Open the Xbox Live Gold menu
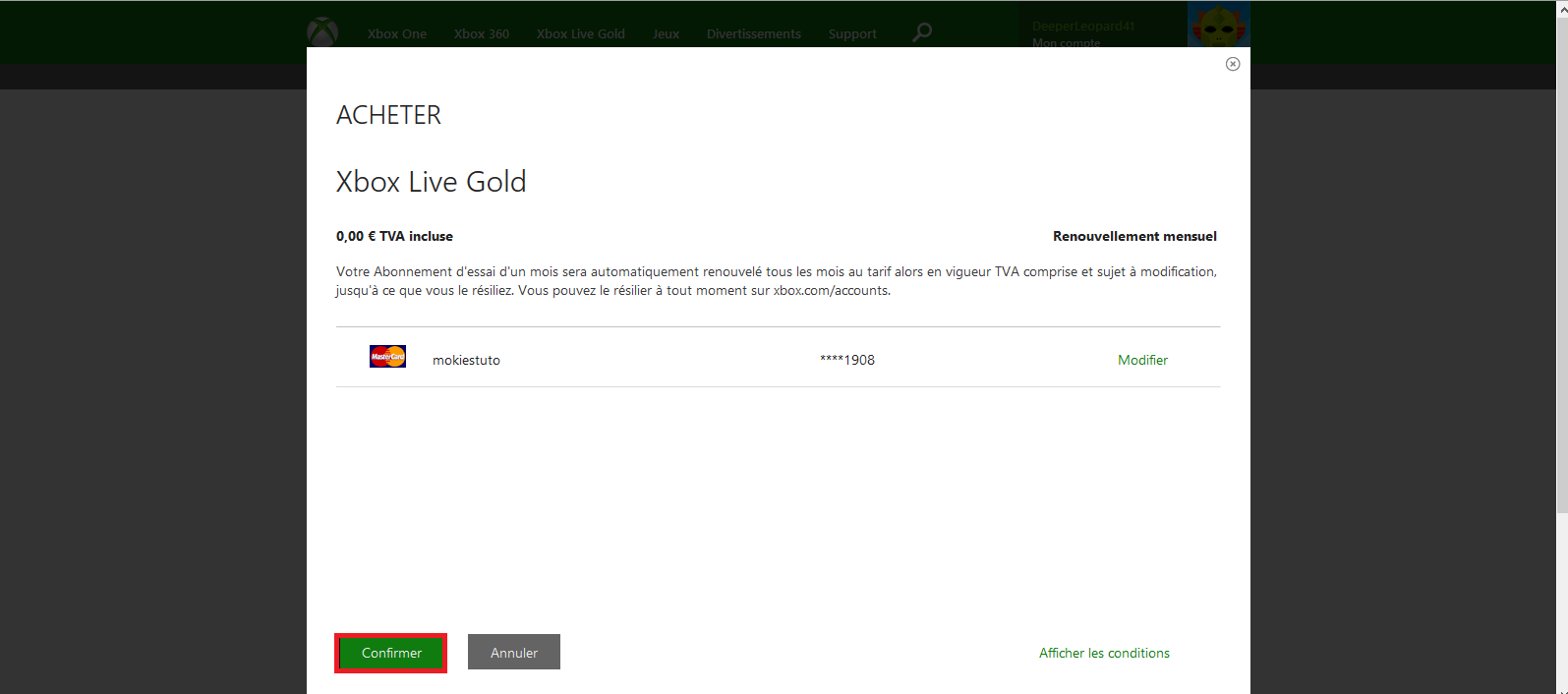Image resolution: width=1568 pixels, height=694 pixels. (x=581, y=33)
